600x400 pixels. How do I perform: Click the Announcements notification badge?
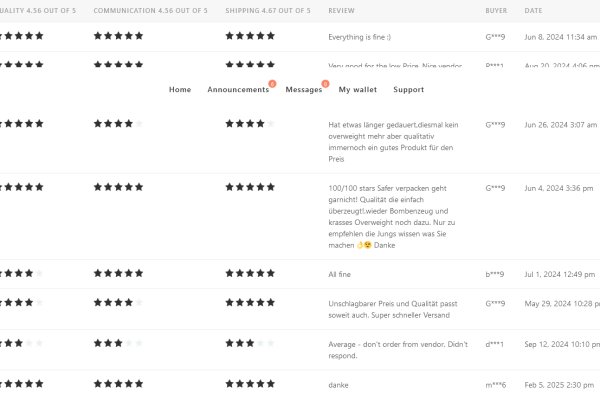[272, 83]
